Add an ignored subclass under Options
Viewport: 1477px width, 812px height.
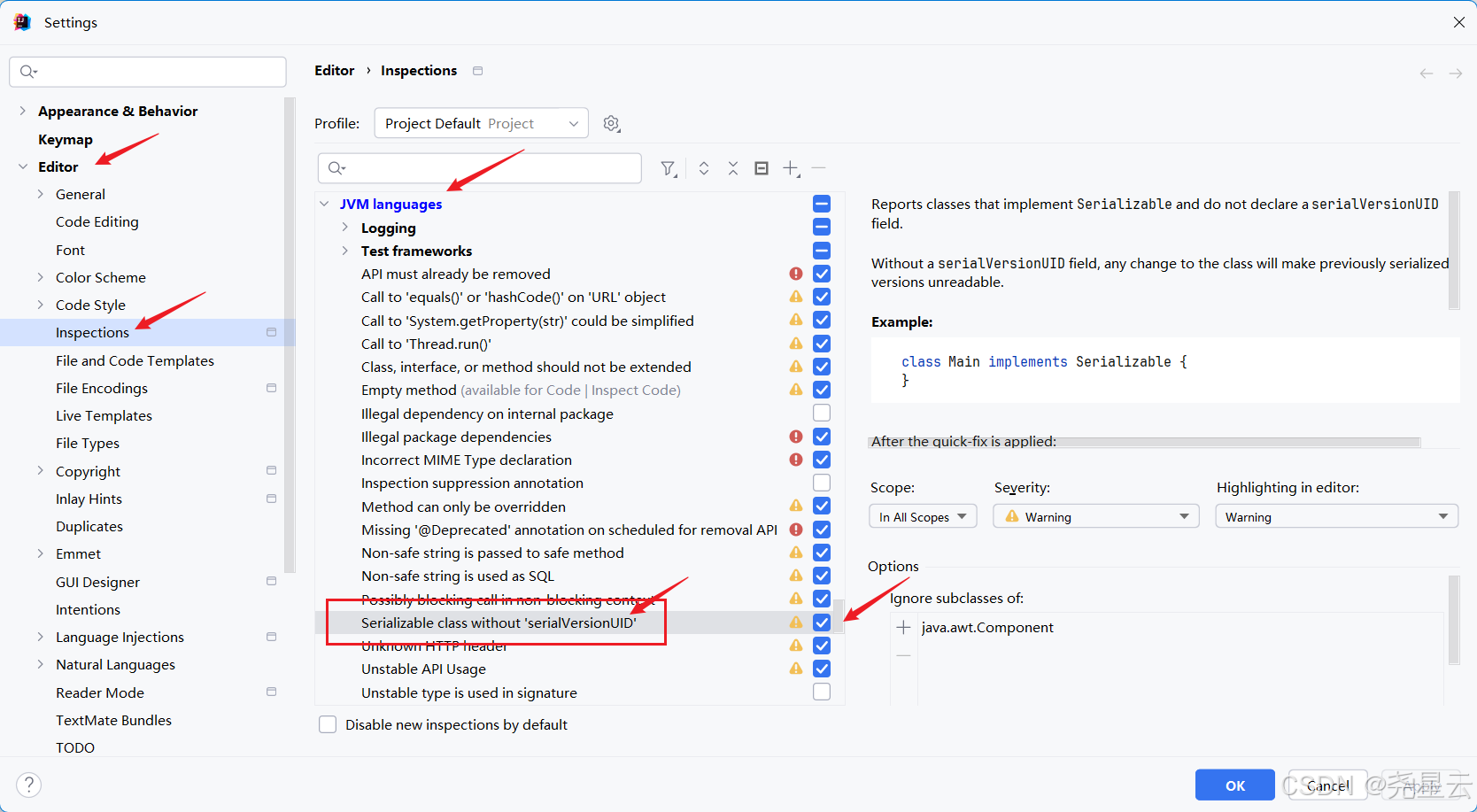[x=902, y=627]
